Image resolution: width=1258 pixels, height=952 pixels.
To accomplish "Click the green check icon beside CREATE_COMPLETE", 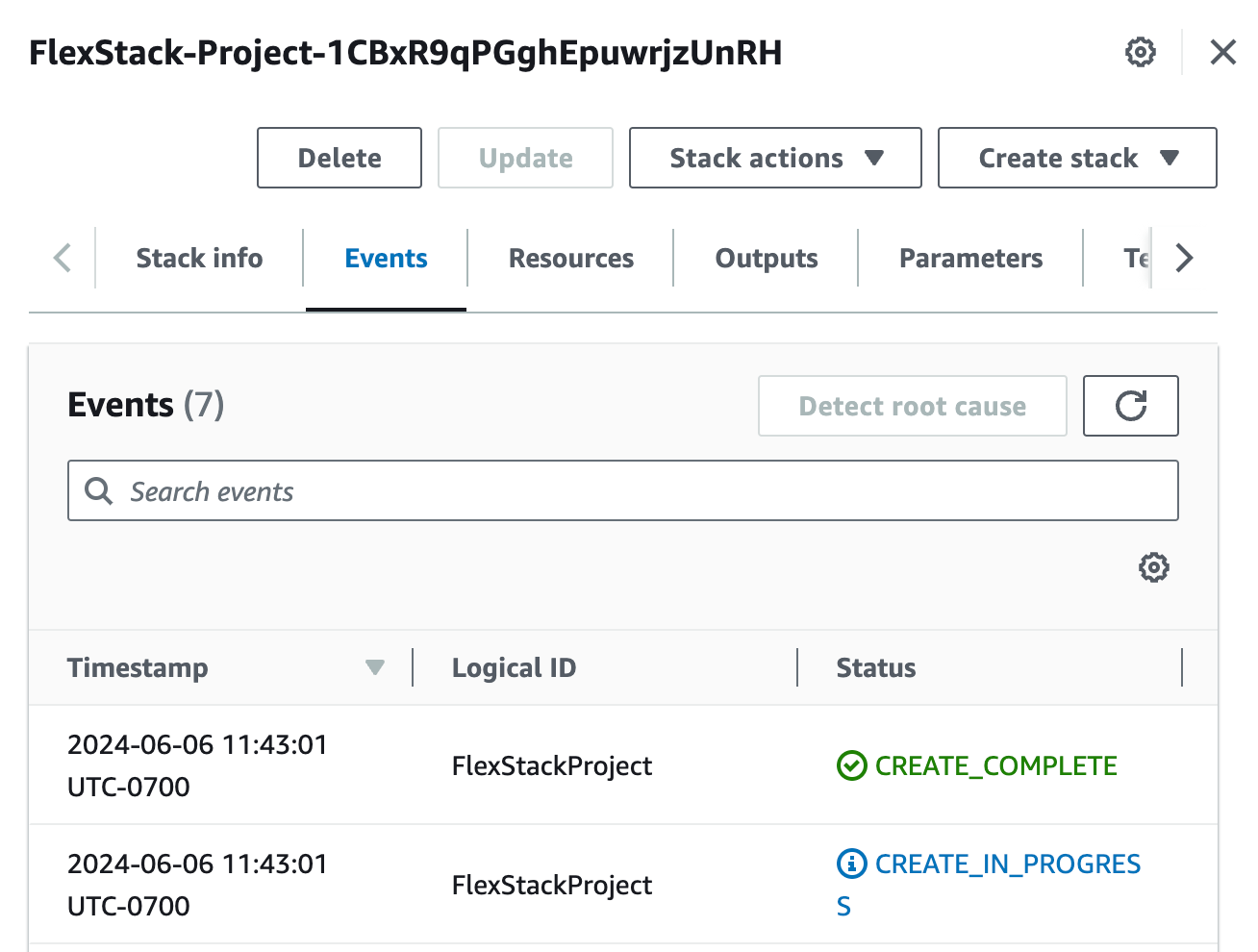I will (x=850, y=766).
